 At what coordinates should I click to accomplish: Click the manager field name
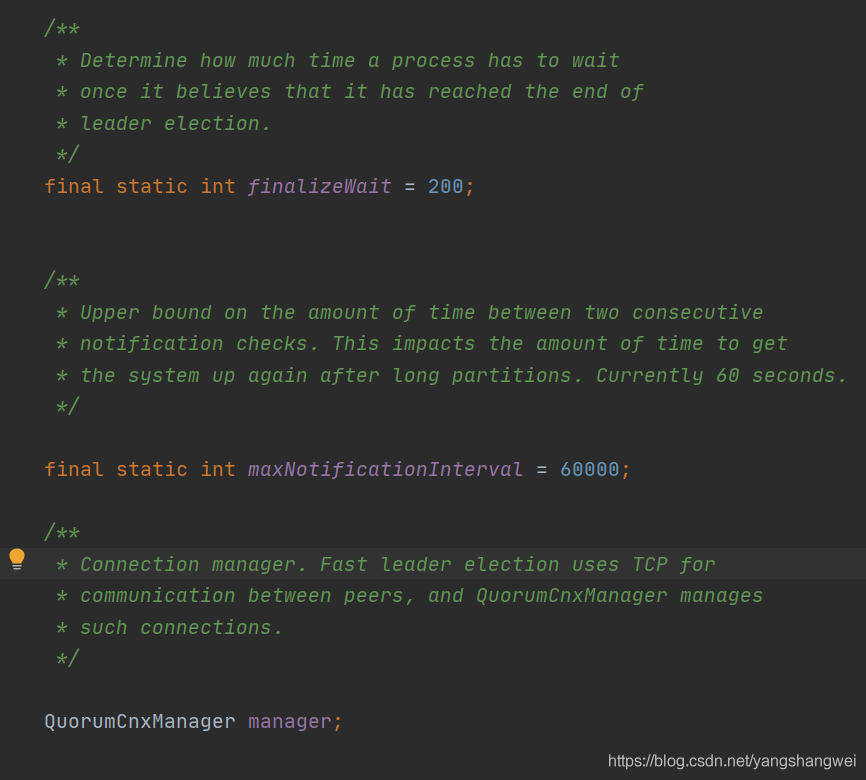coord(289,721)
